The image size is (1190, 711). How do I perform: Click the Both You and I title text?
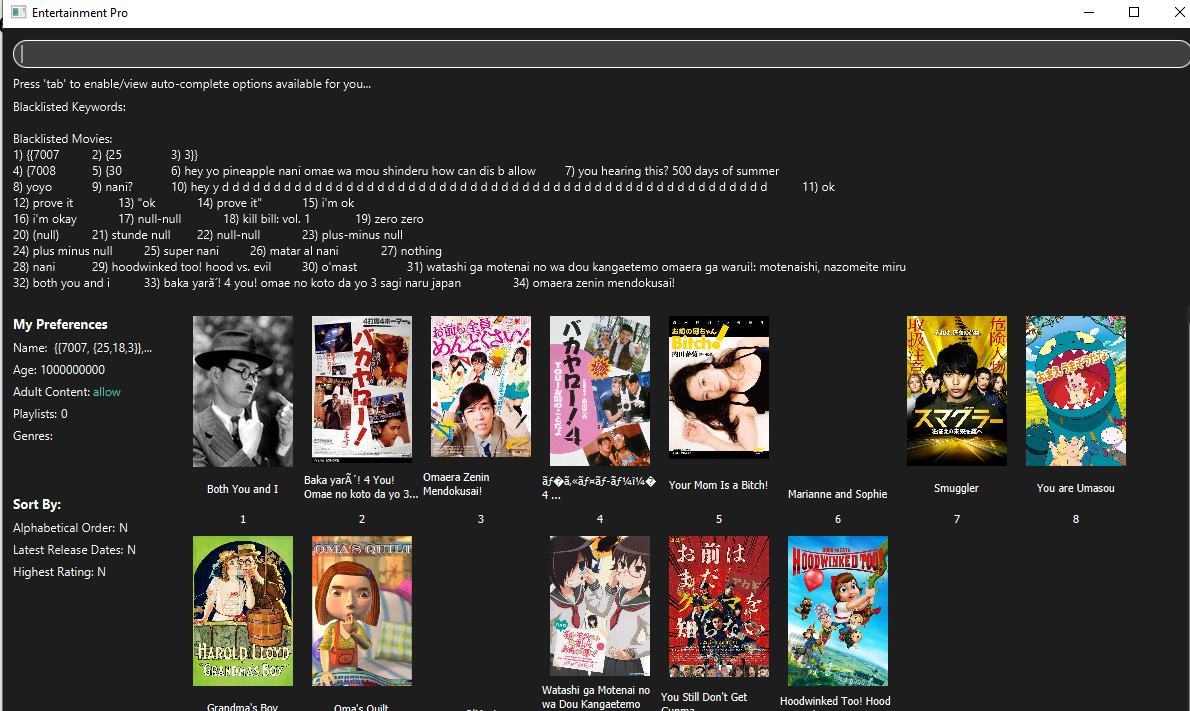(243, 489)
